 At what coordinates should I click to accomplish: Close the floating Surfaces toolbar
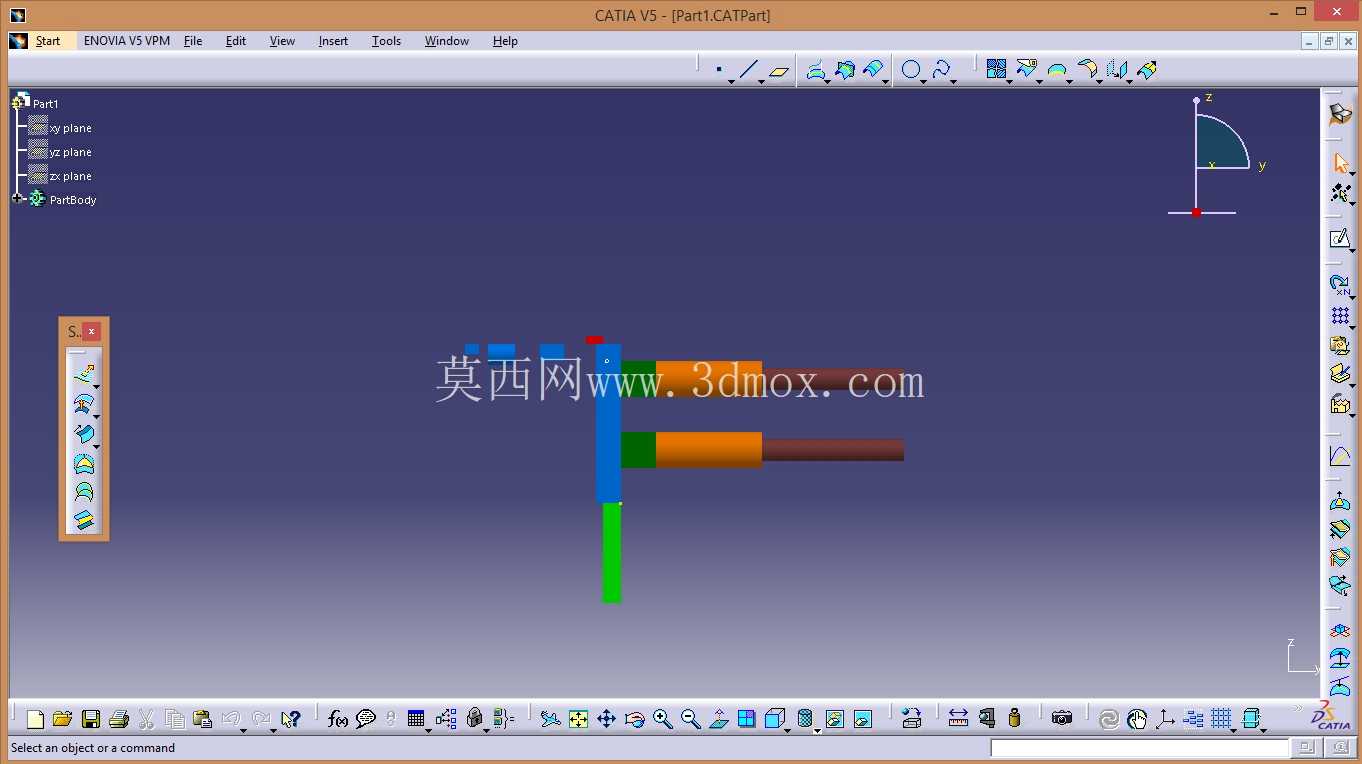(x=91, y=332)
